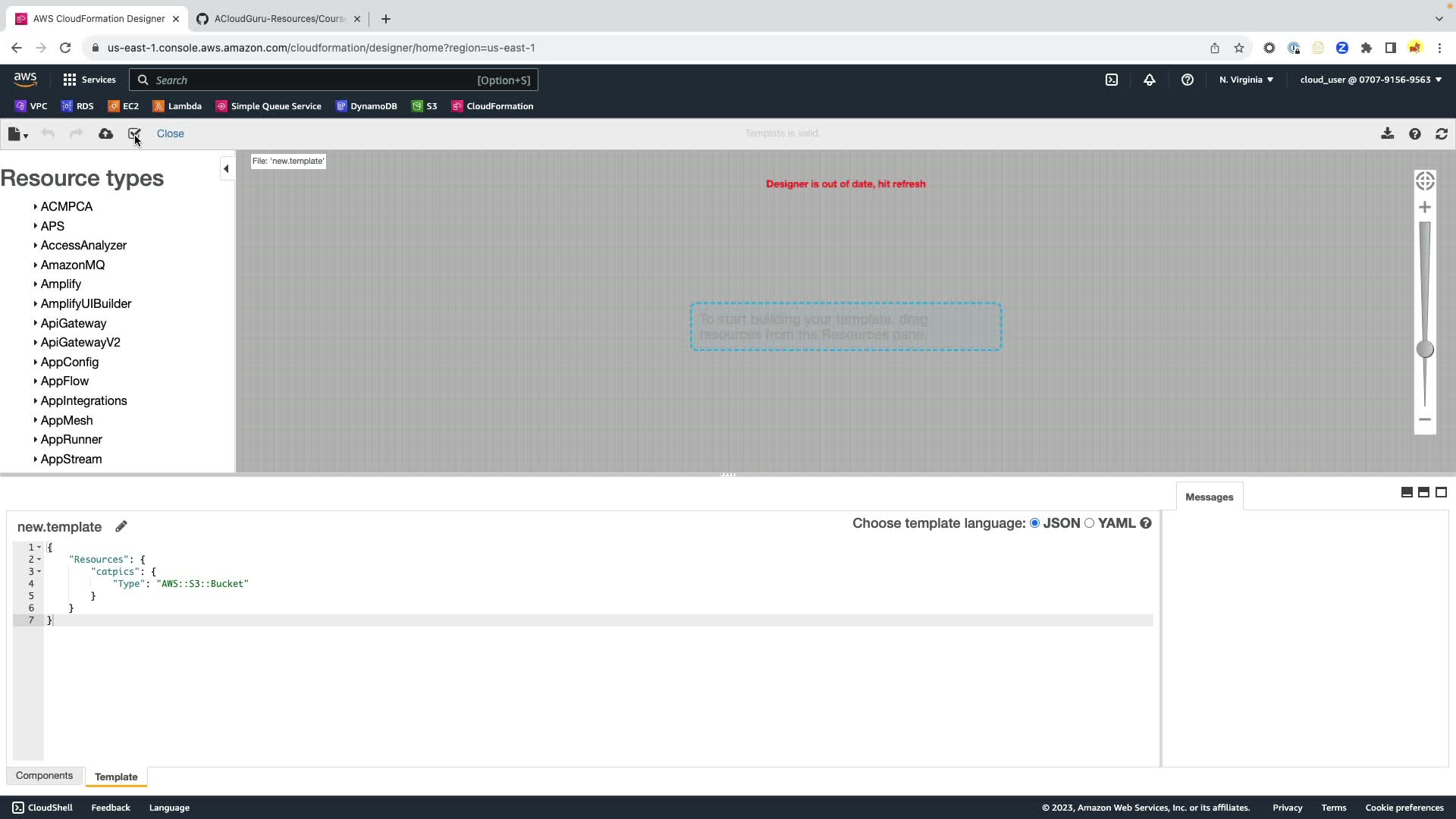Click the Create stack cloud upload icon
Viewport: 1456px width, 819px height.
106,133
